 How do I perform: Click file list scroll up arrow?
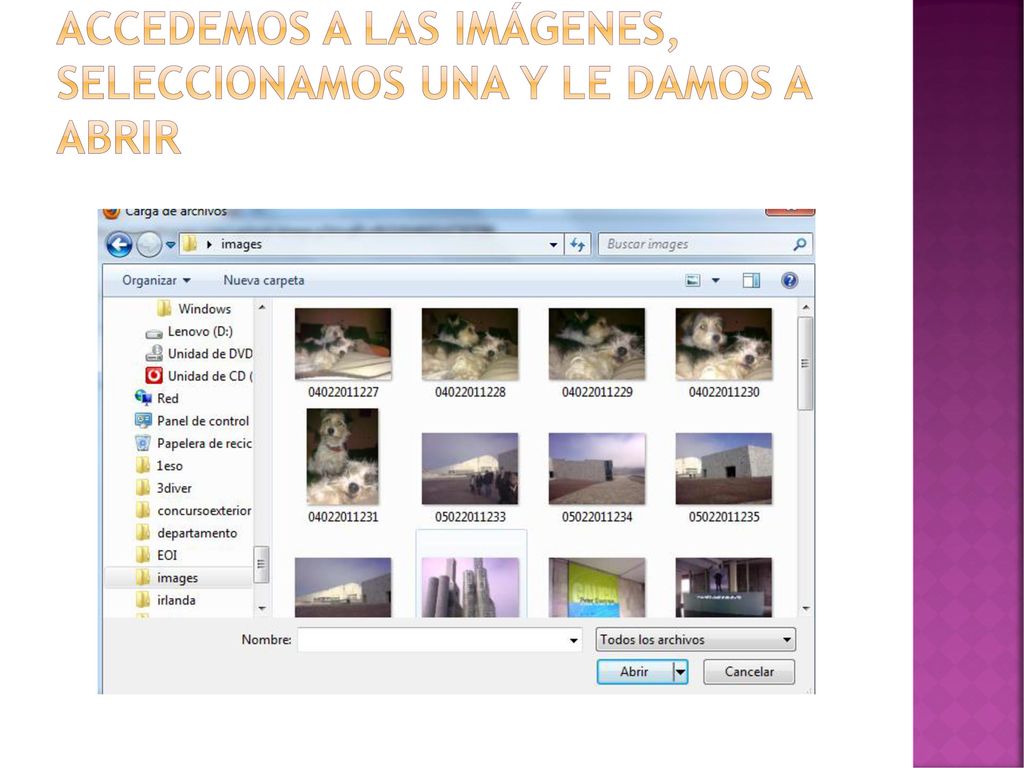point(805,308)
